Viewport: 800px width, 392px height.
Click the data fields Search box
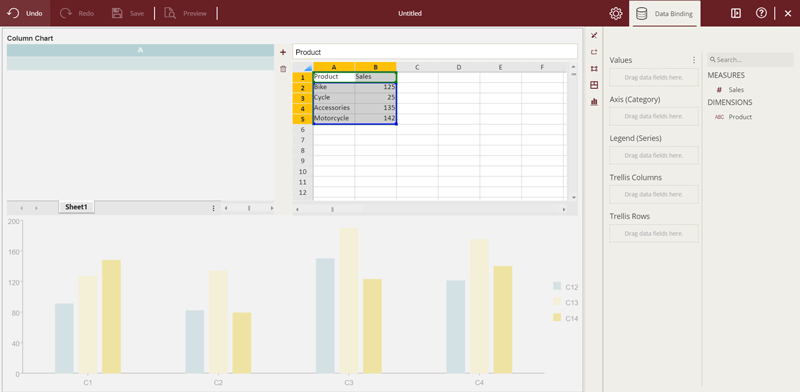click(750, 60)
